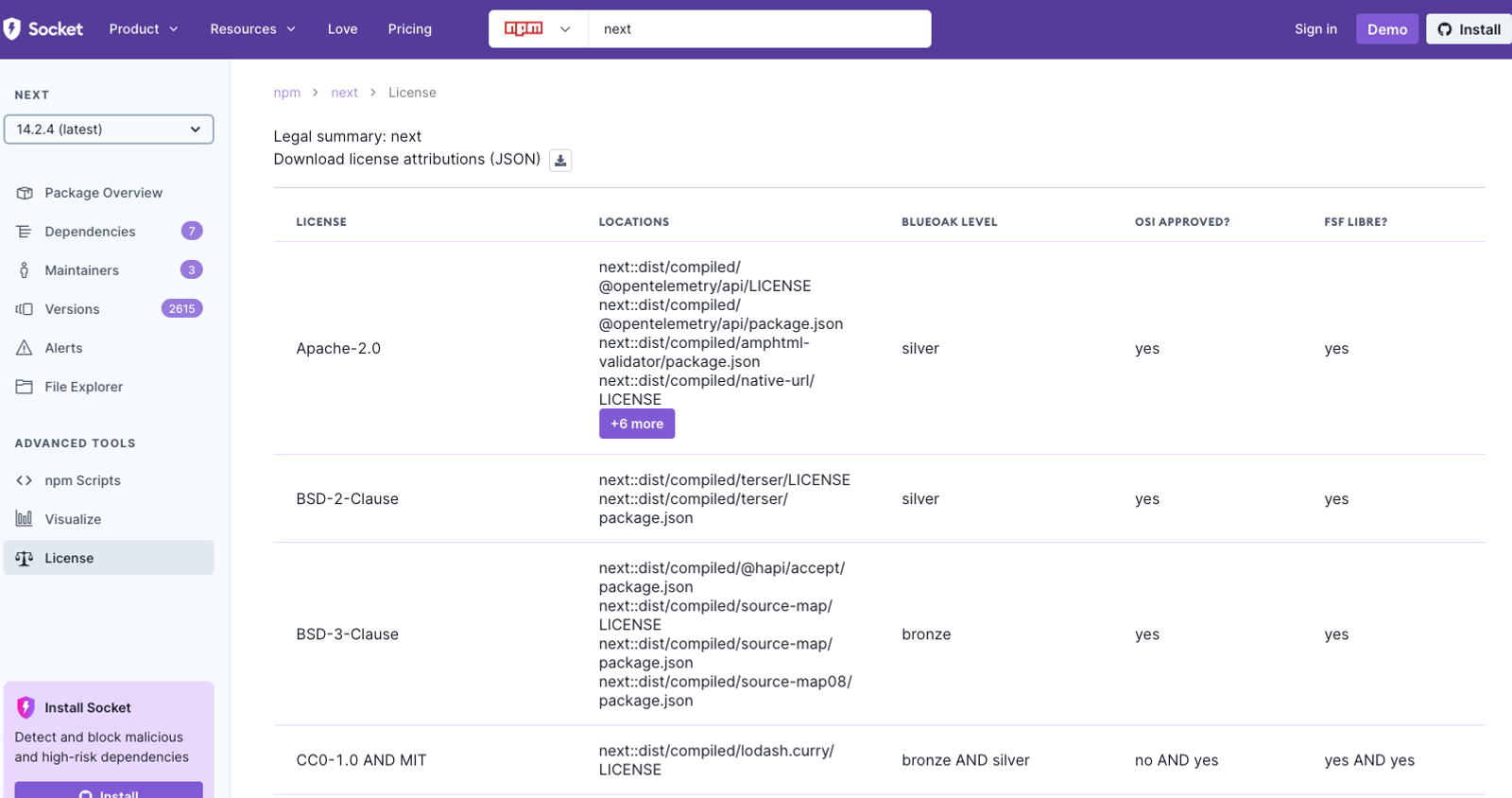The image size is (1512, 798).
Task: Click the Sign in link
Action: pyautogui.click(x=1315, y=29)
